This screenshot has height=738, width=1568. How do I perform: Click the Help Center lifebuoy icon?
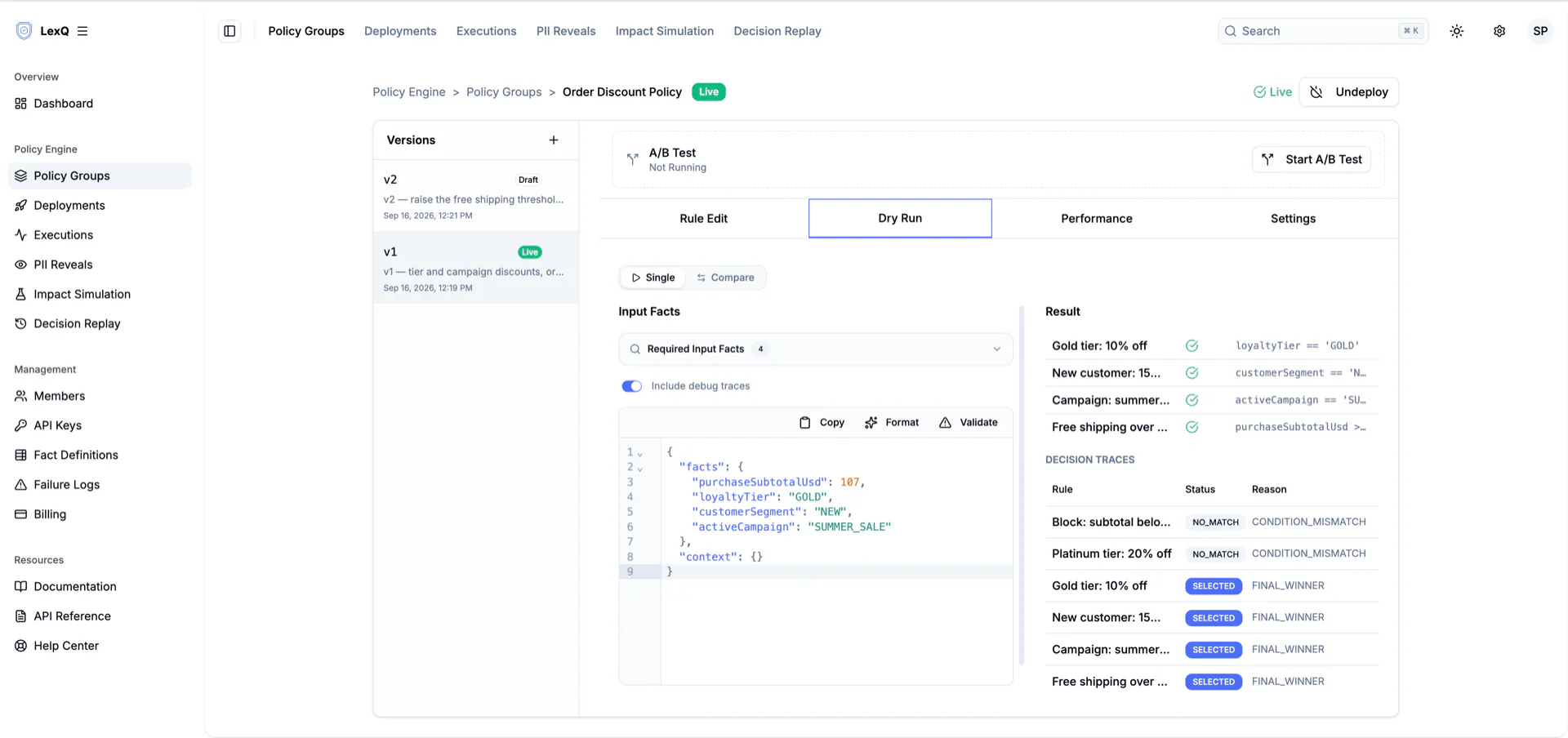tap(21, 646)
